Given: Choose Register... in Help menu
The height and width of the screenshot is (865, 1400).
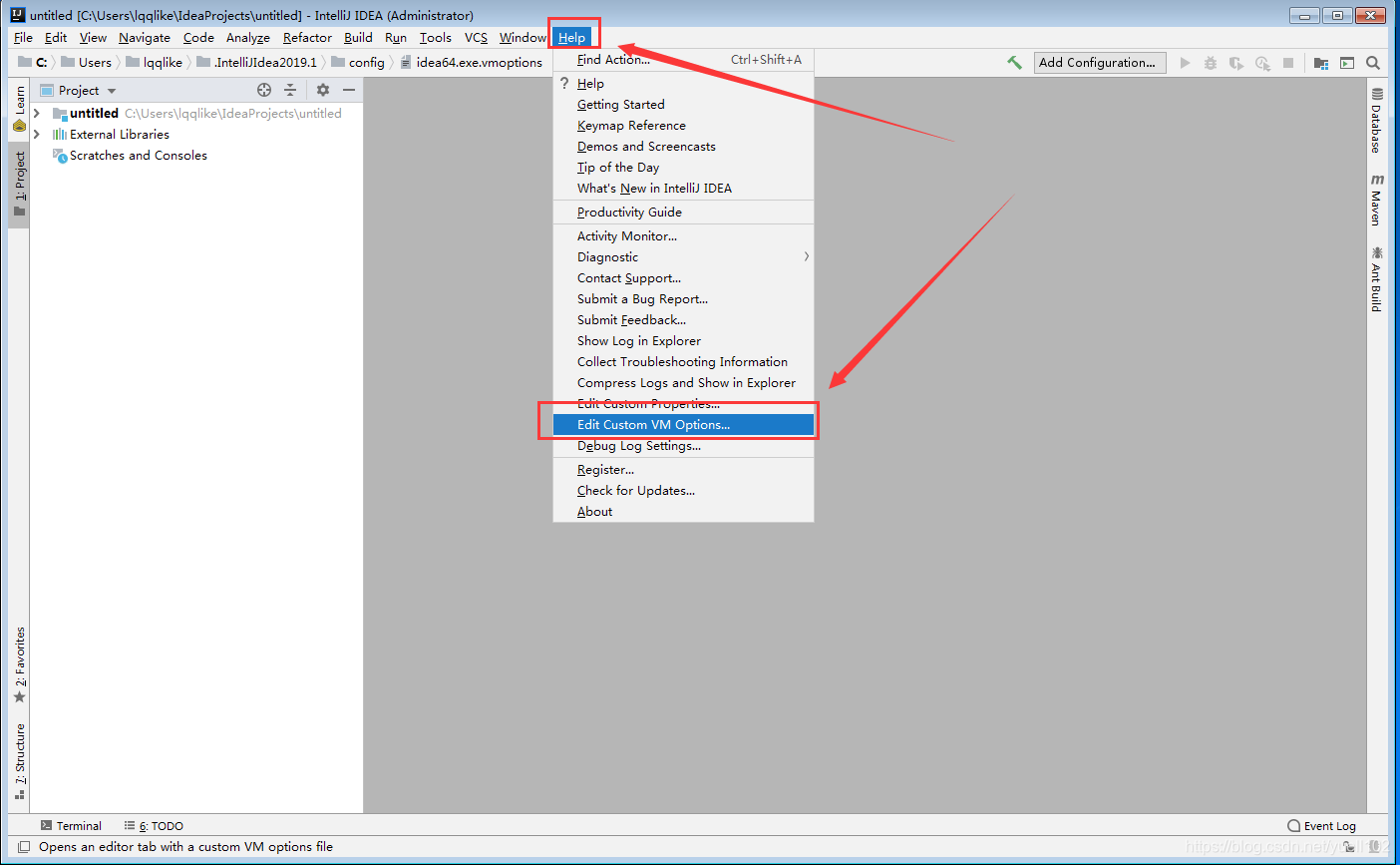Looking at the screenshot, I should (x=684, y=470).
